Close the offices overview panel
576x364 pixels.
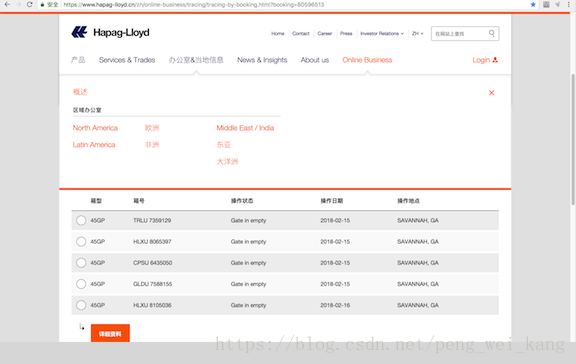[x=492, y=93]
